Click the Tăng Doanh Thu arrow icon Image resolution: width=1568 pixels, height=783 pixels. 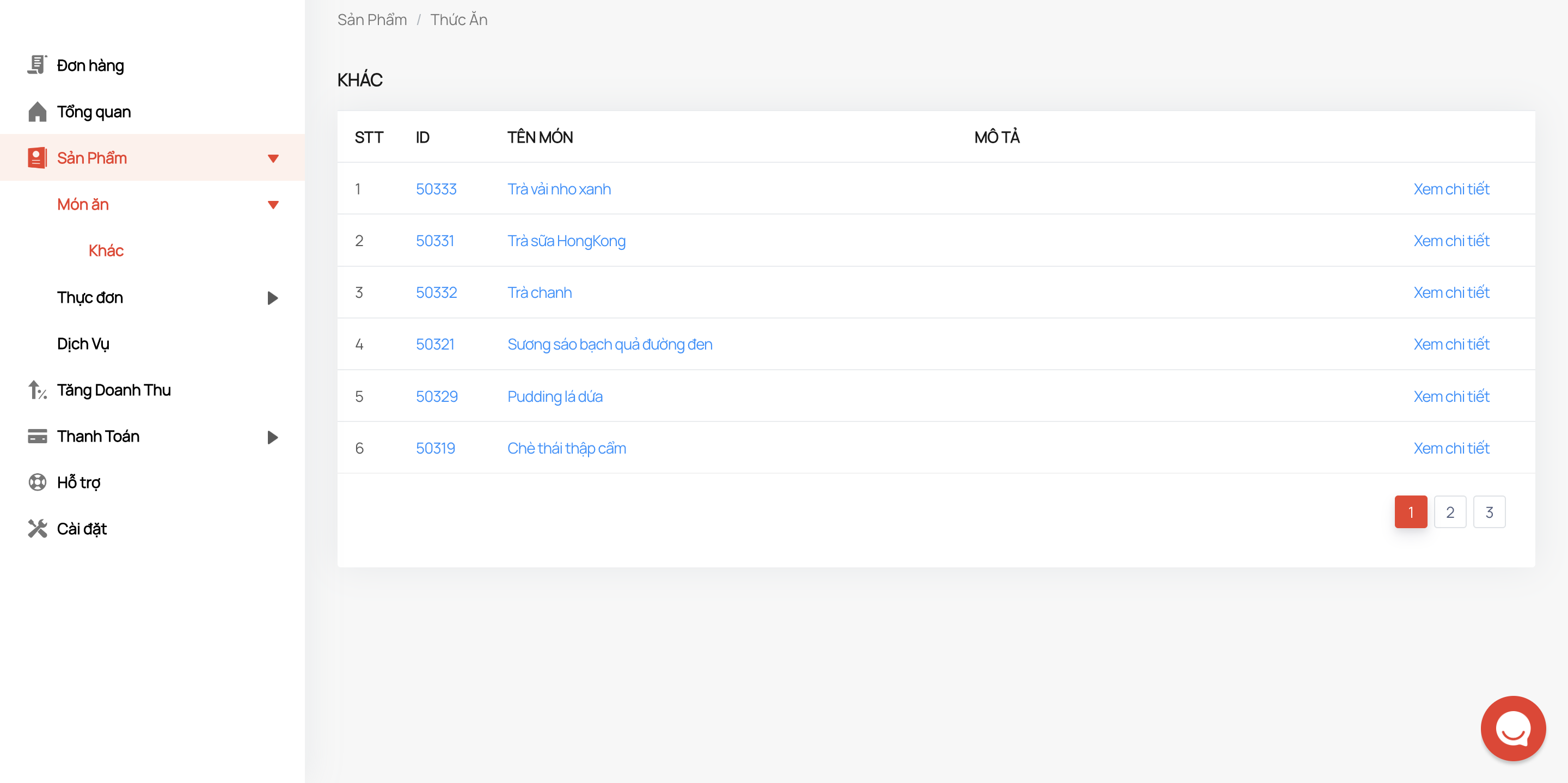point(37,390)
